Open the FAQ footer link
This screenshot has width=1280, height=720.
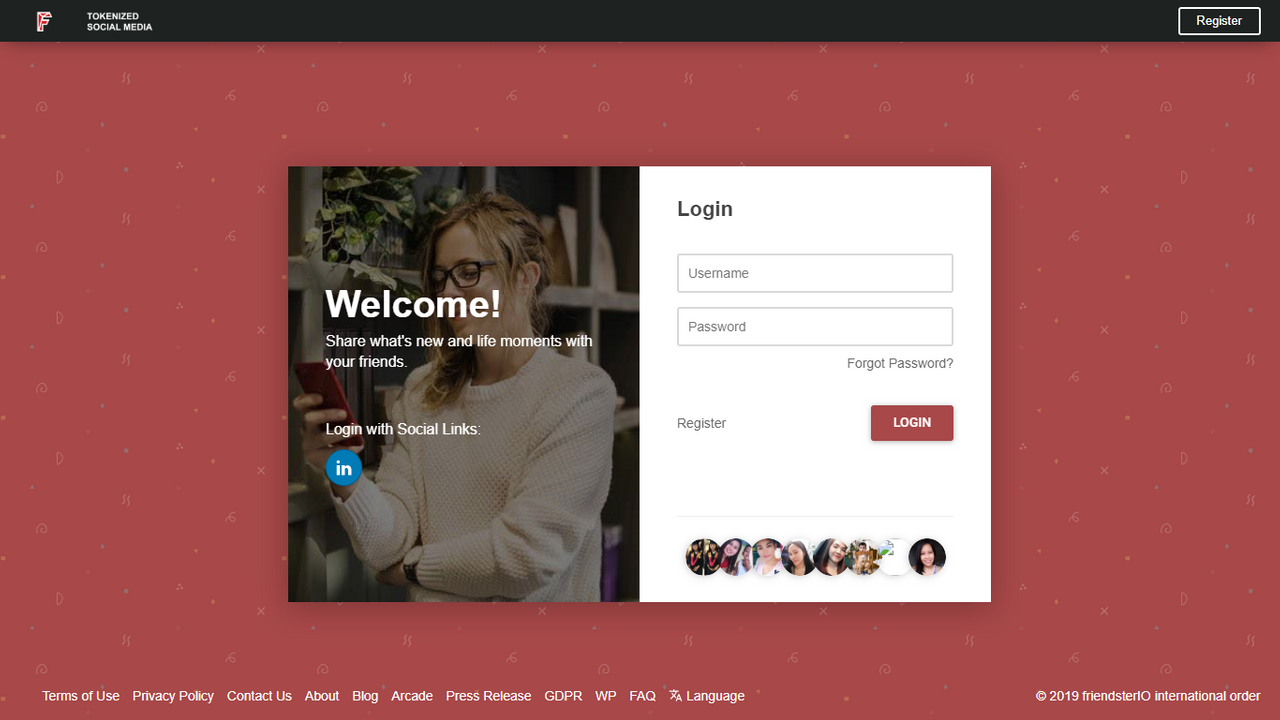643,696
